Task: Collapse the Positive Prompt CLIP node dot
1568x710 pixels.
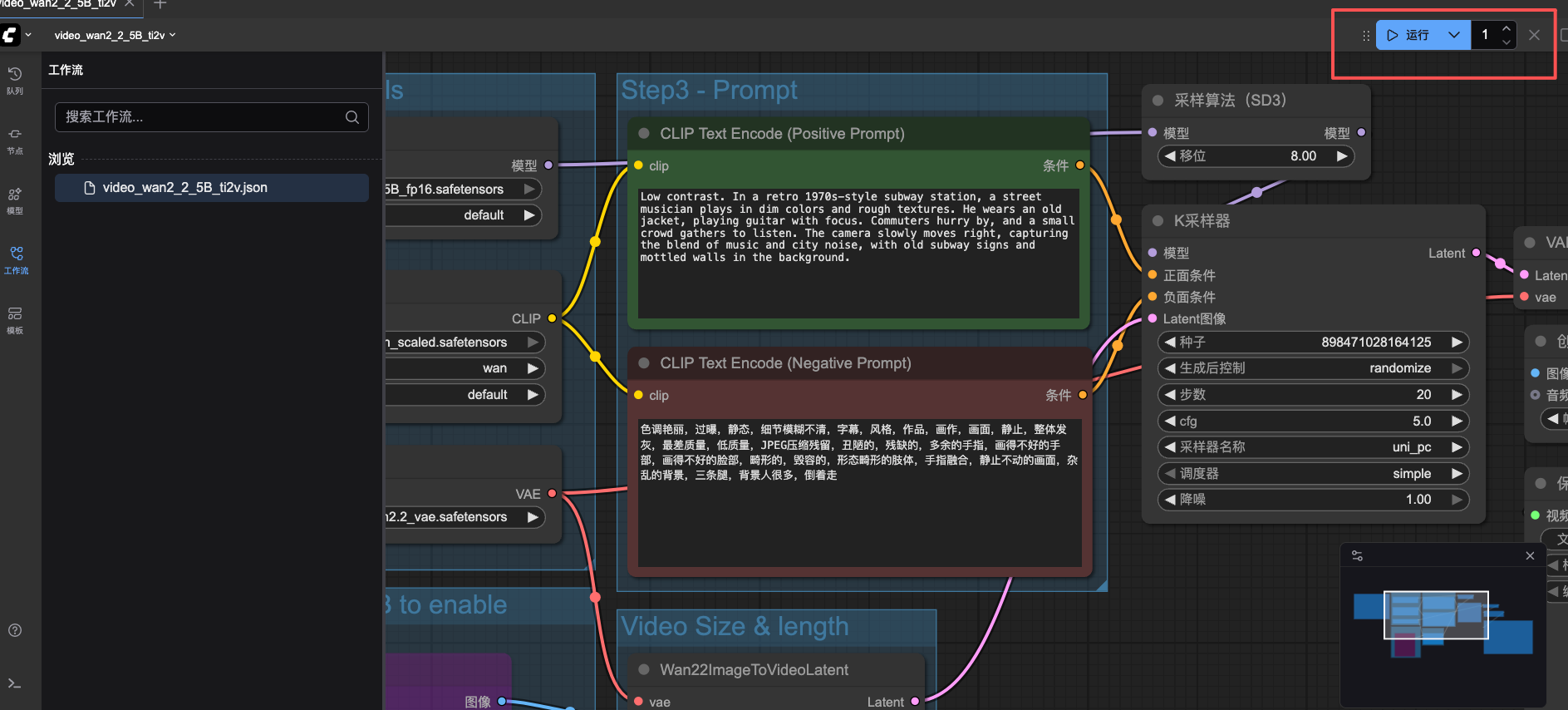Action: [644, 134]
